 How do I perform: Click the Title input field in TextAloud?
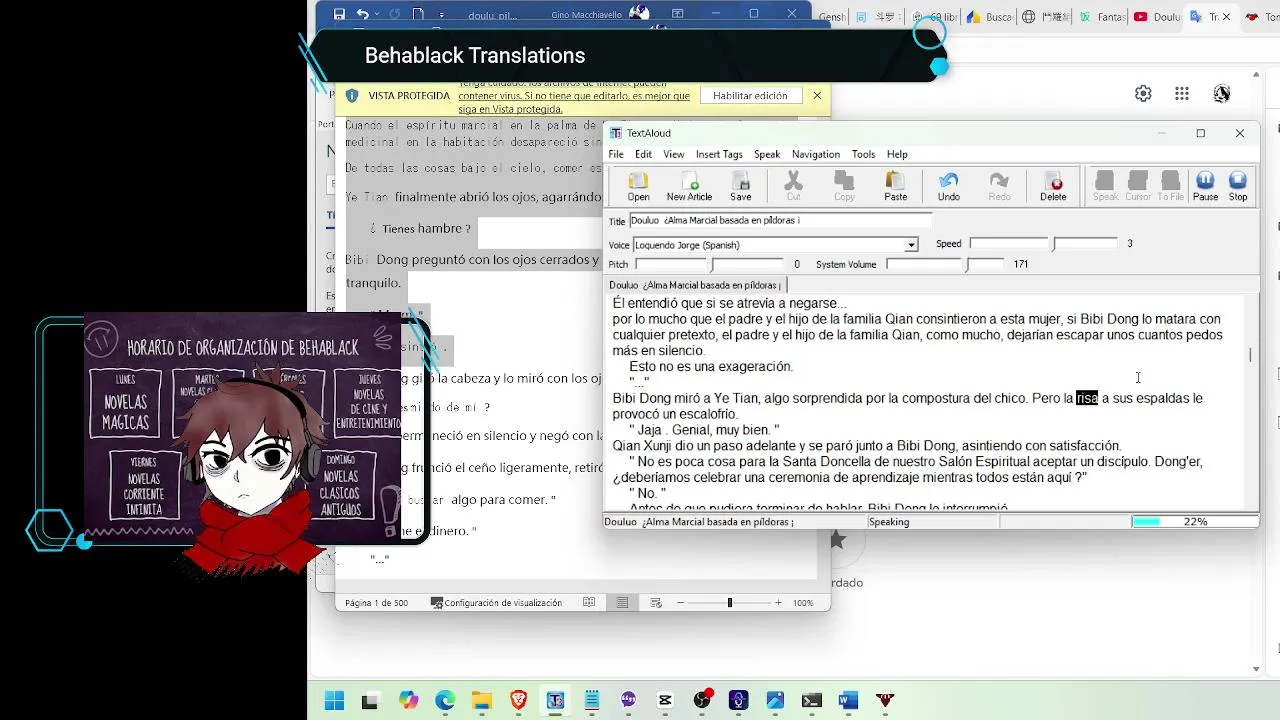[x=780, y=220]
